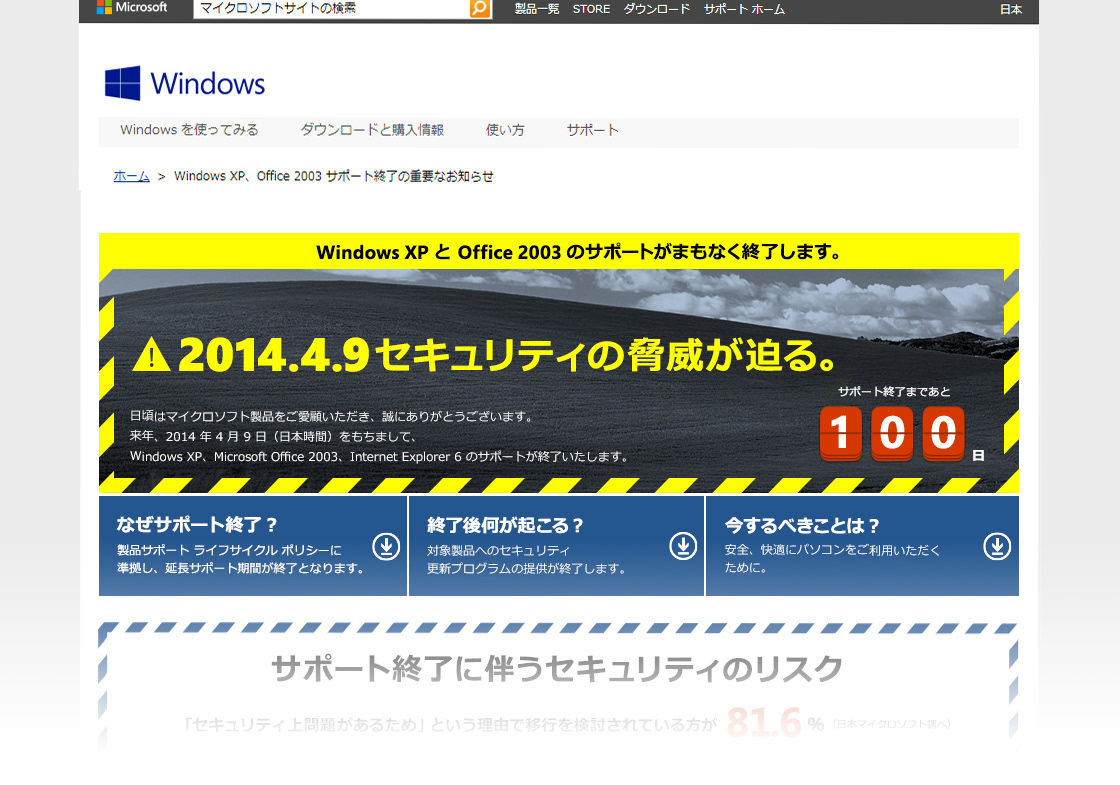
Task: Click breadcrumb text Windows XP、Office 2003 サポート終了
Action: click(334, 176)
